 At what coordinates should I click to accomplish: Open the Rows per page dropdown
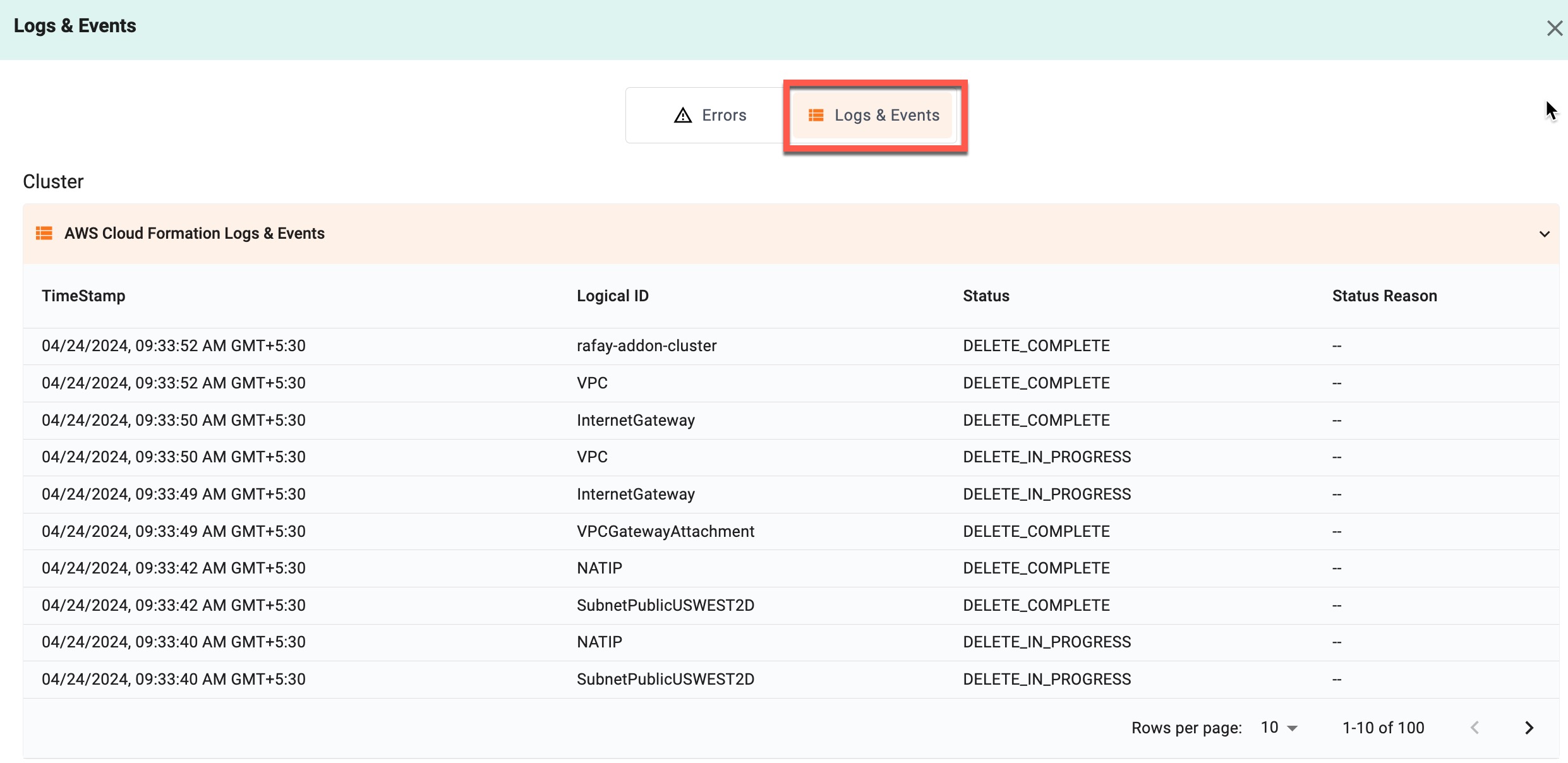(x=1279, y=728)
